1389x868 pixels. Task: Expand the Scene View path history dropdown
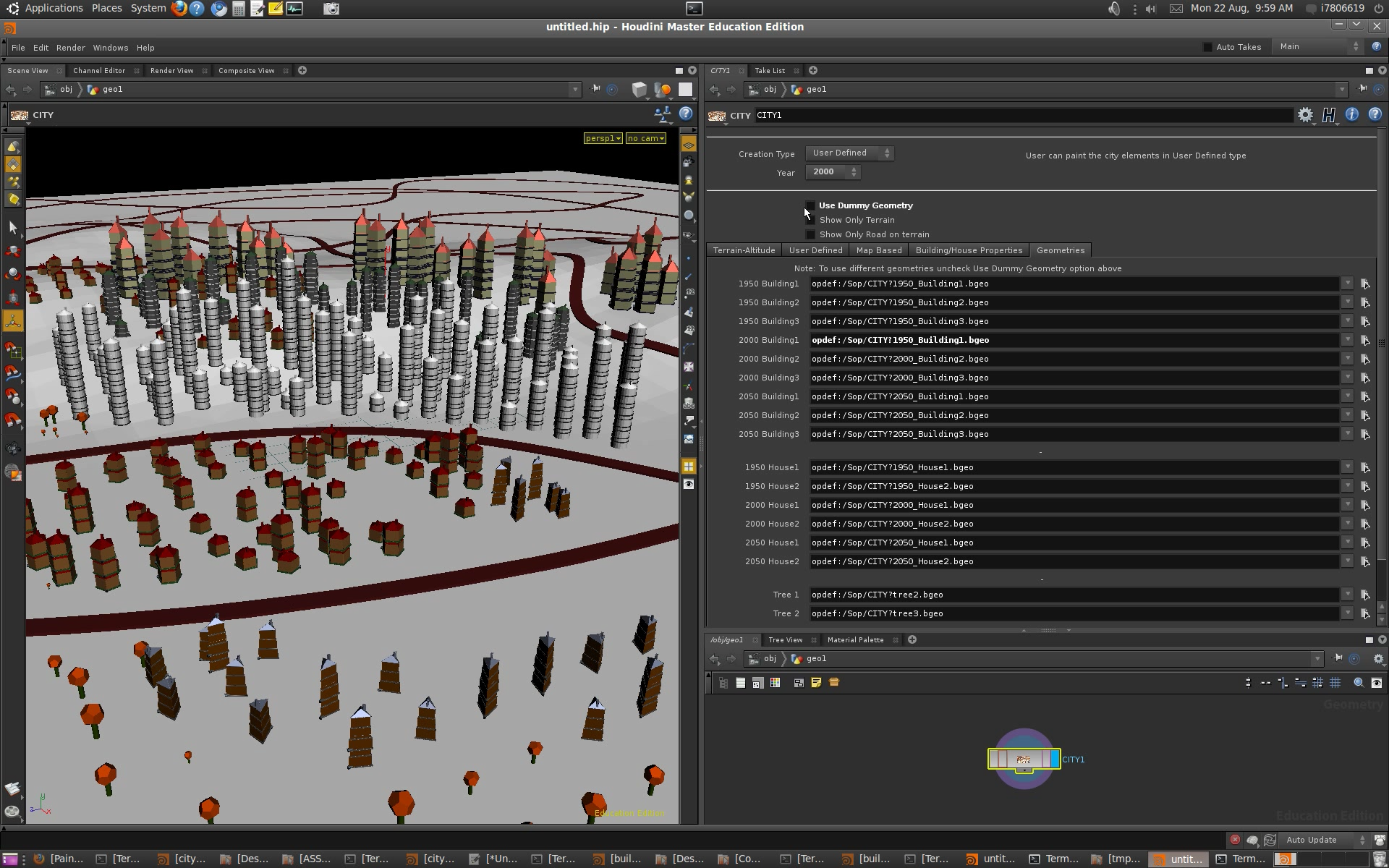click(x=575, y=90)
